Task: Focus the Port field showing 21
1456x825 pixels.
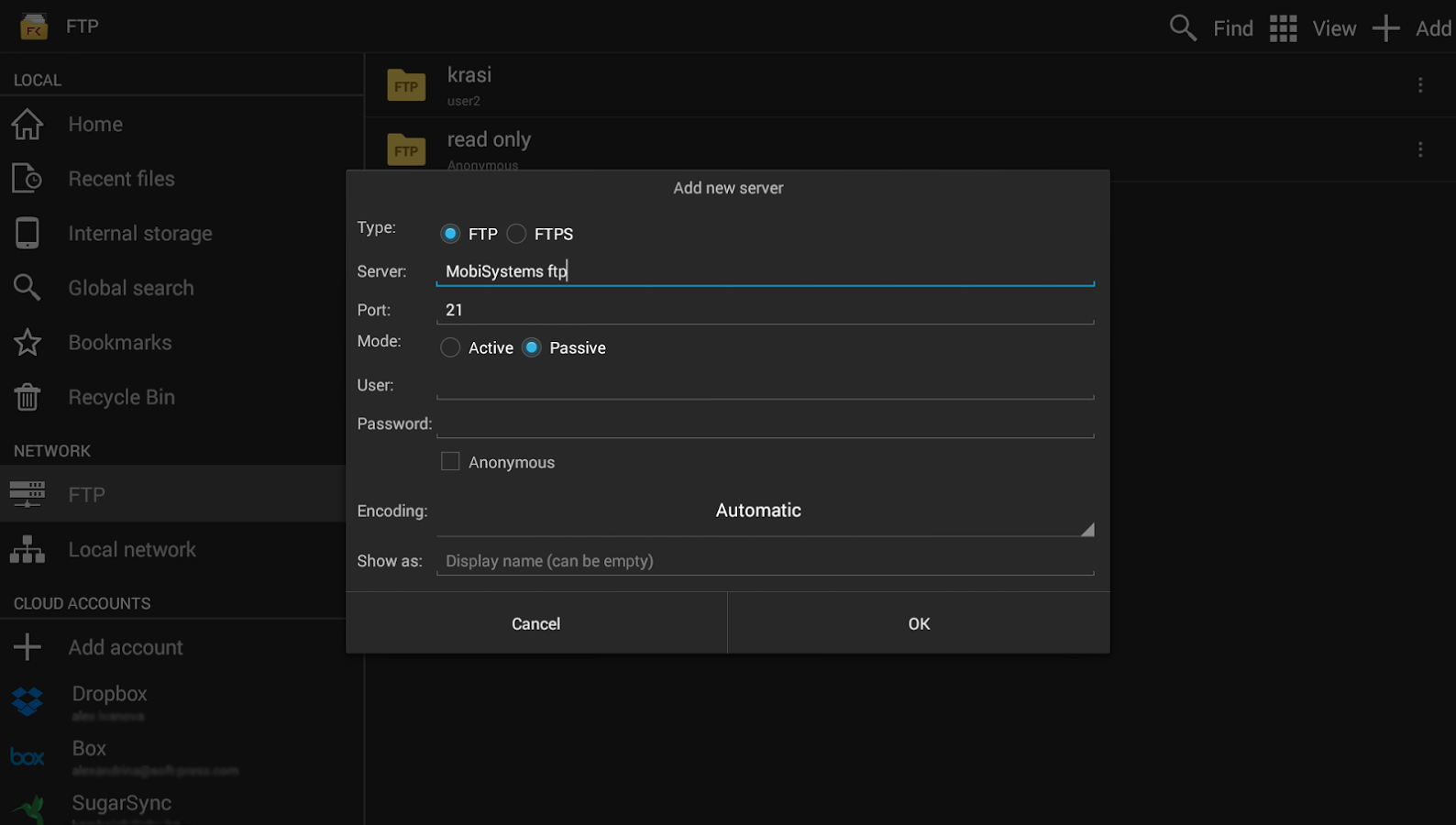Action: point(765,310)
